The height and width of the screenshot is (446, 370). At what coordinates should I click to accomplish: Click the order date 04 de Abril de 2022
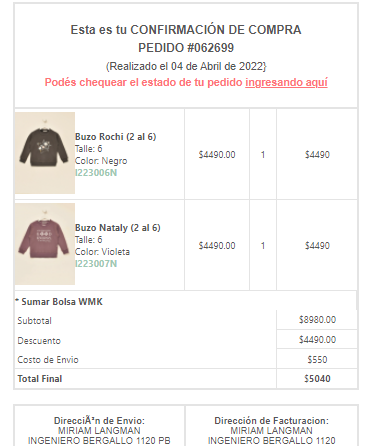tap(217, 66)
